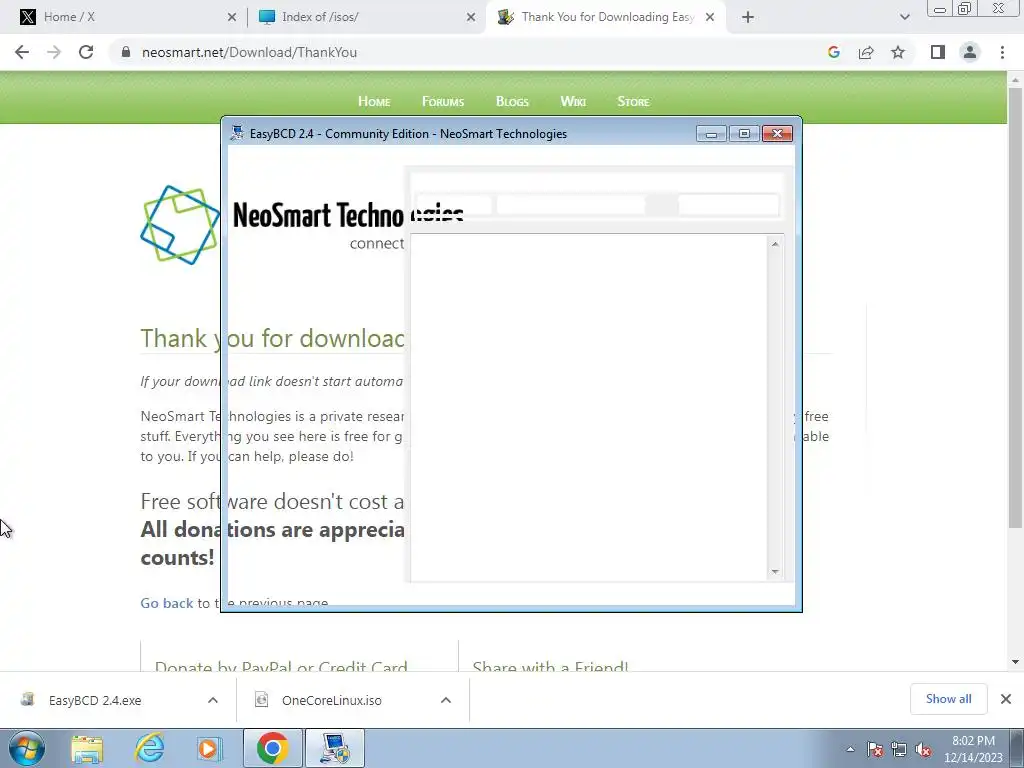Screen dimensions: 1024x768
Task: Open network tray icon
Action: tap(899, 749)
